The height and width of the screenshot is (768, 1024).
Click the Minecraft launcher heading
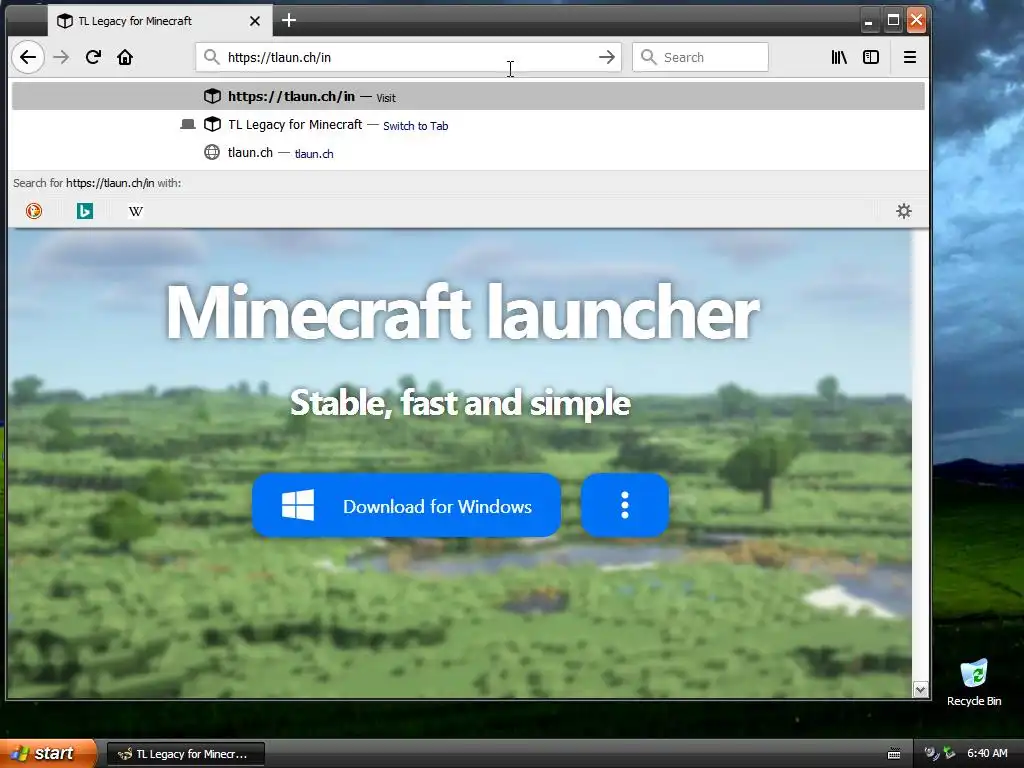462,313
